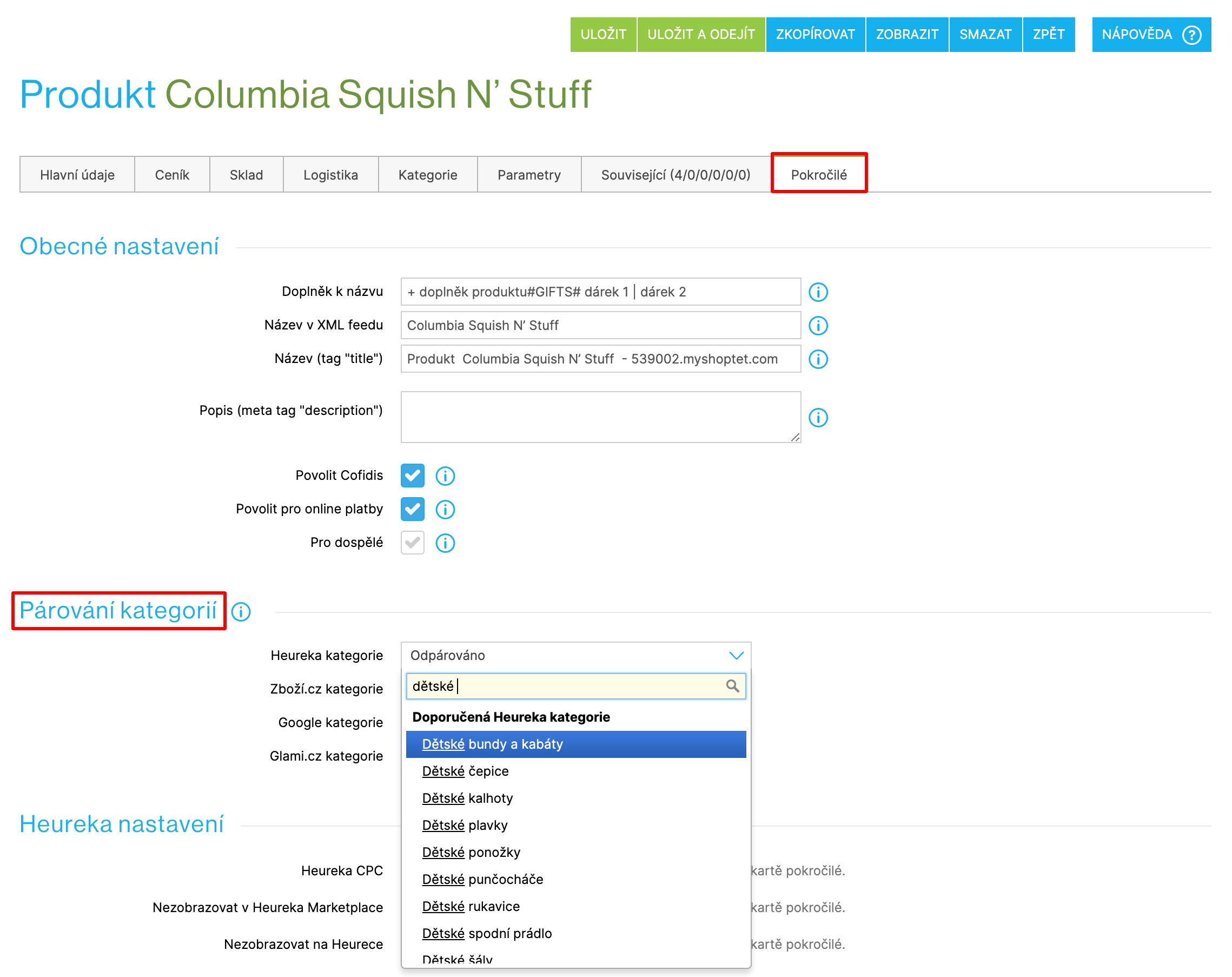
Task: Click the Zpět button
Action: pos(1049,34)
